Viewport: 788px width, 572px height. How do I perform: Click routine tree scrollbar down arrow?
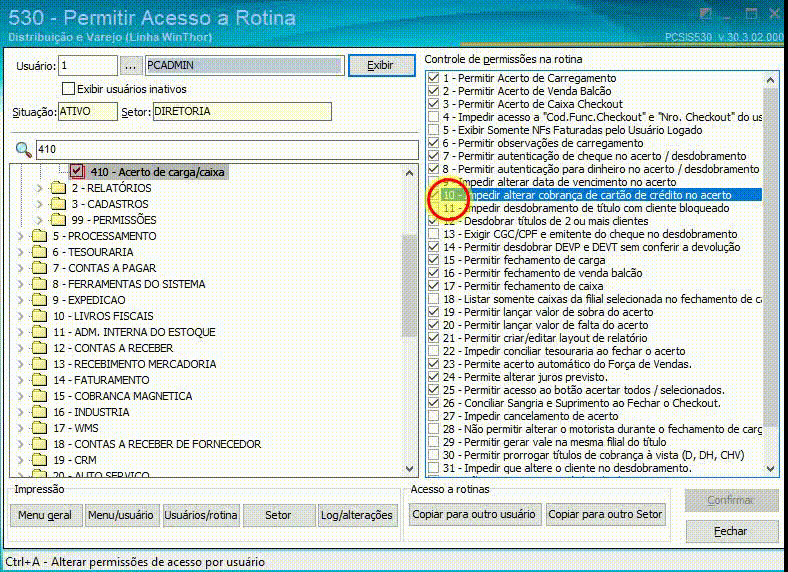tap(410, 469)
